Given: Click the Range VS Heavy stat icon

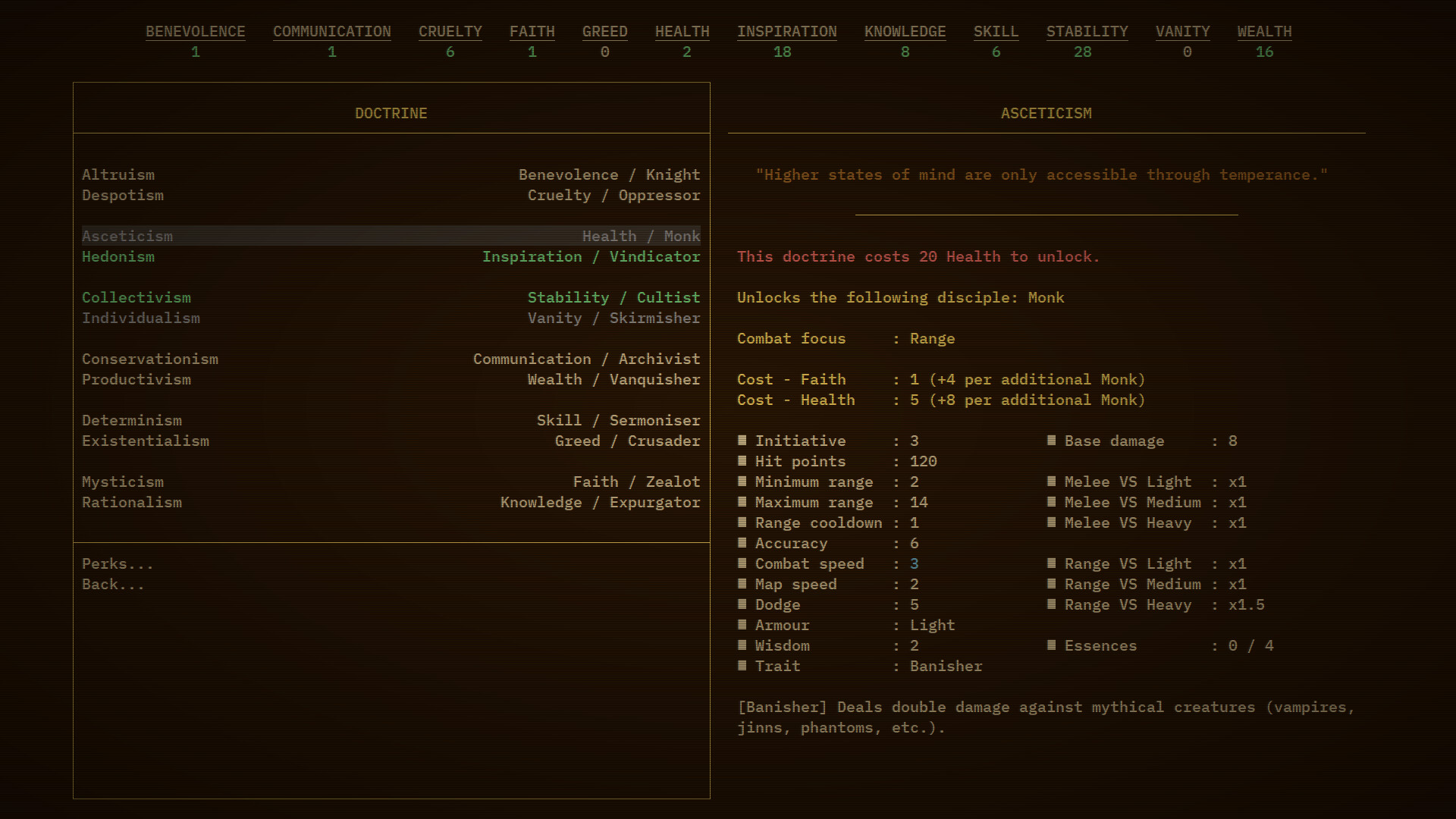Looking at the screenshot, I should coord(1052,605).
